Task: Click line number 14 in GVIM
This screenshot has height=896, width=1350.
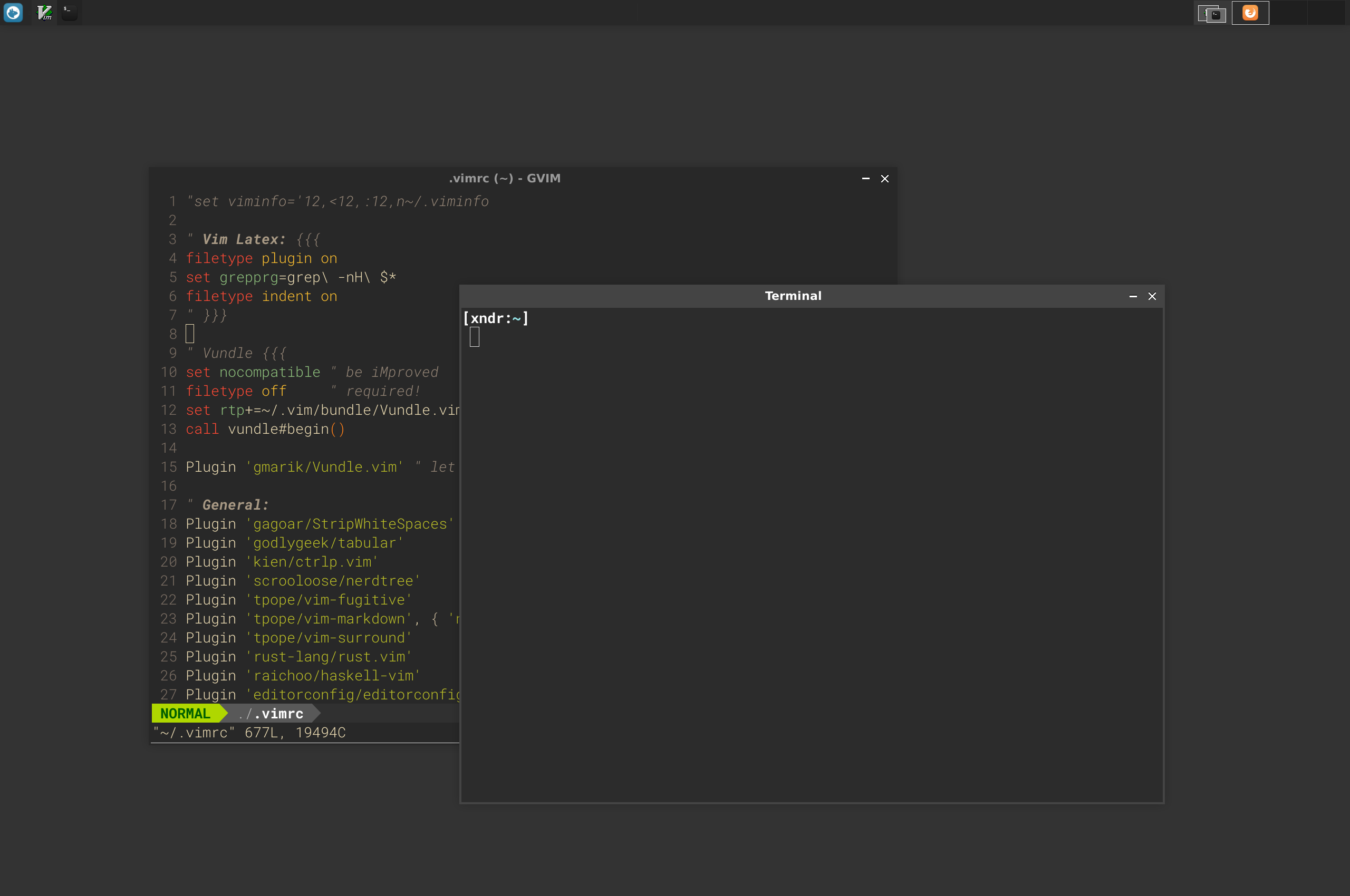Action: coord(168,448)
